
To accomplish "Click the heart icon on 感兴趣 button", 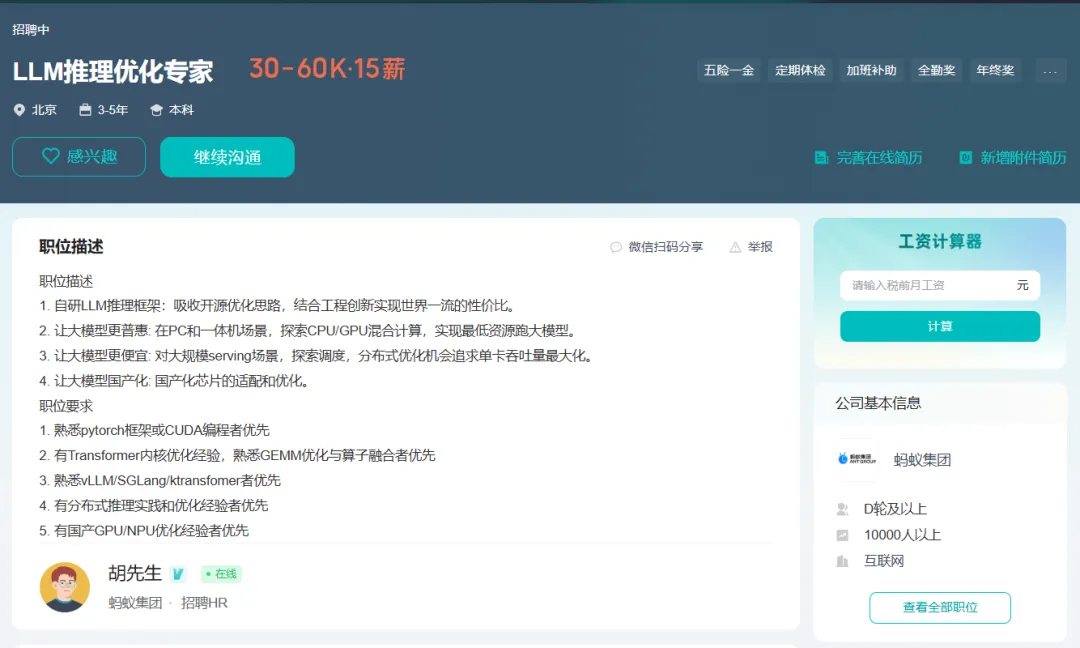I will 50,157.
